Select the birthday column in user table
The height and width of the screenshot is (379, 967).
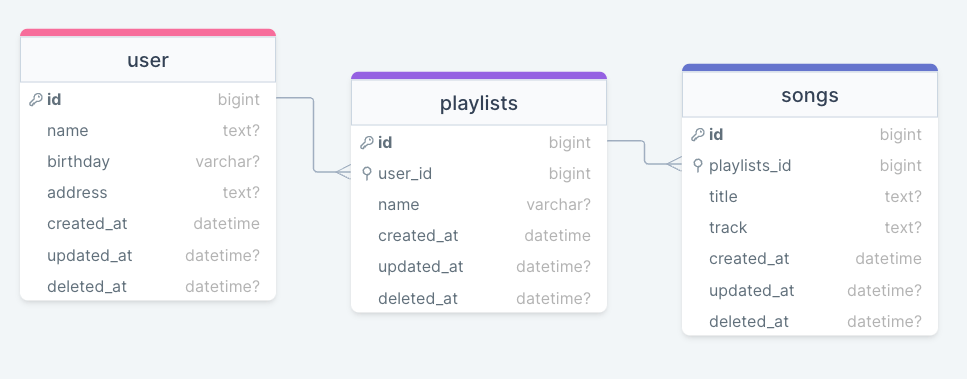tap(148, 161)
